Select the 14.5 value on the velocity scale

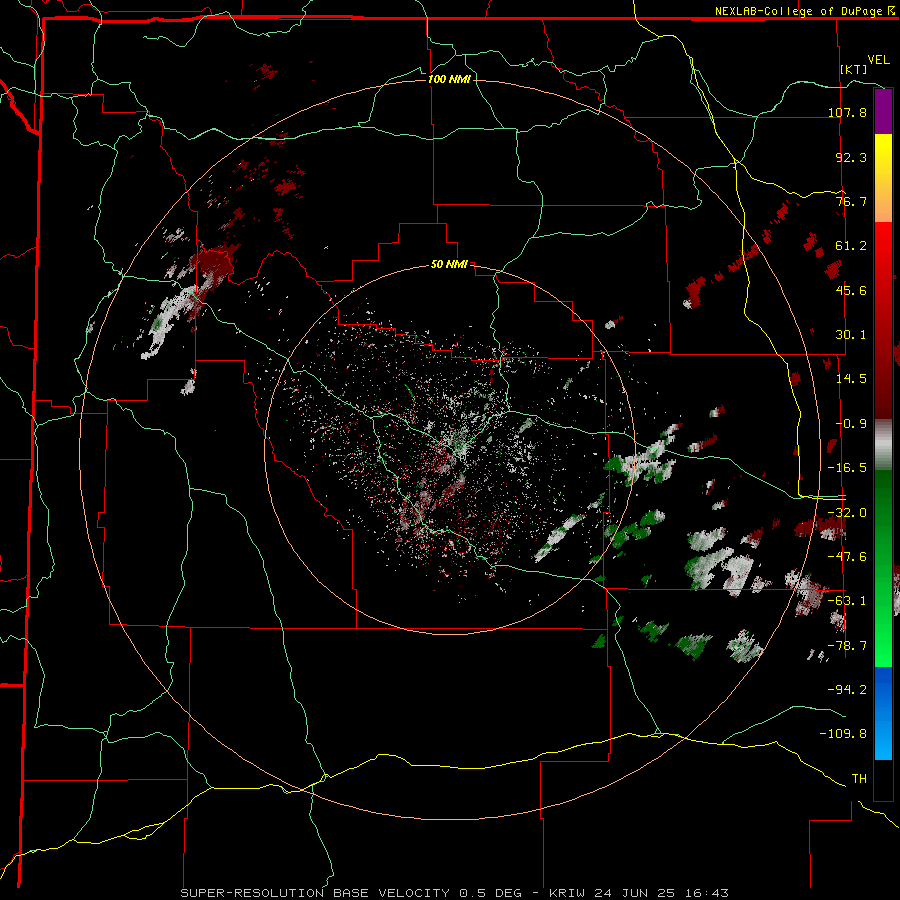[851, 379]
